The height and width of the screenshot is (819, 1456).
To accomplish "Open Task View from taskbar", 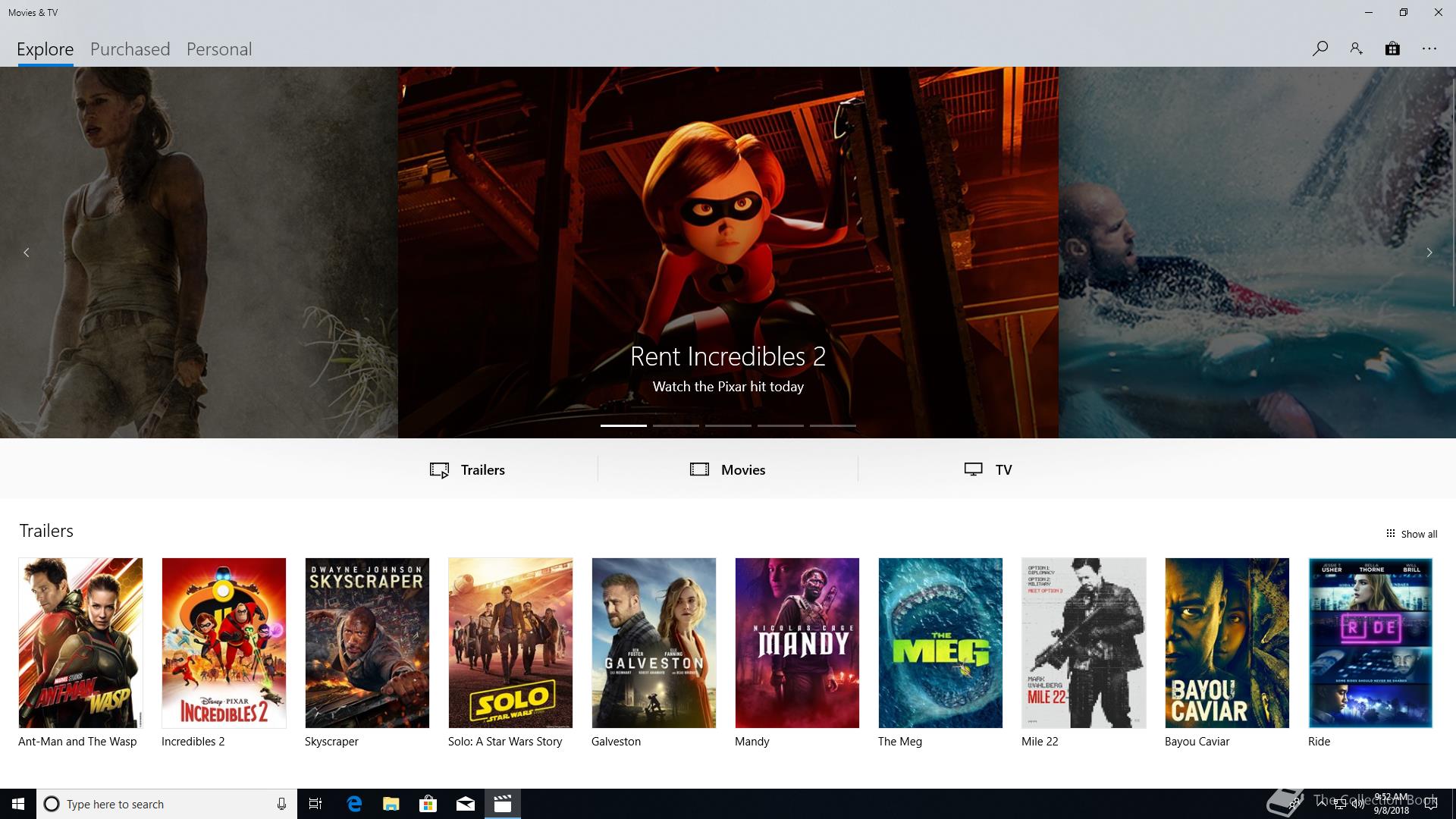I will click(315, 804).
